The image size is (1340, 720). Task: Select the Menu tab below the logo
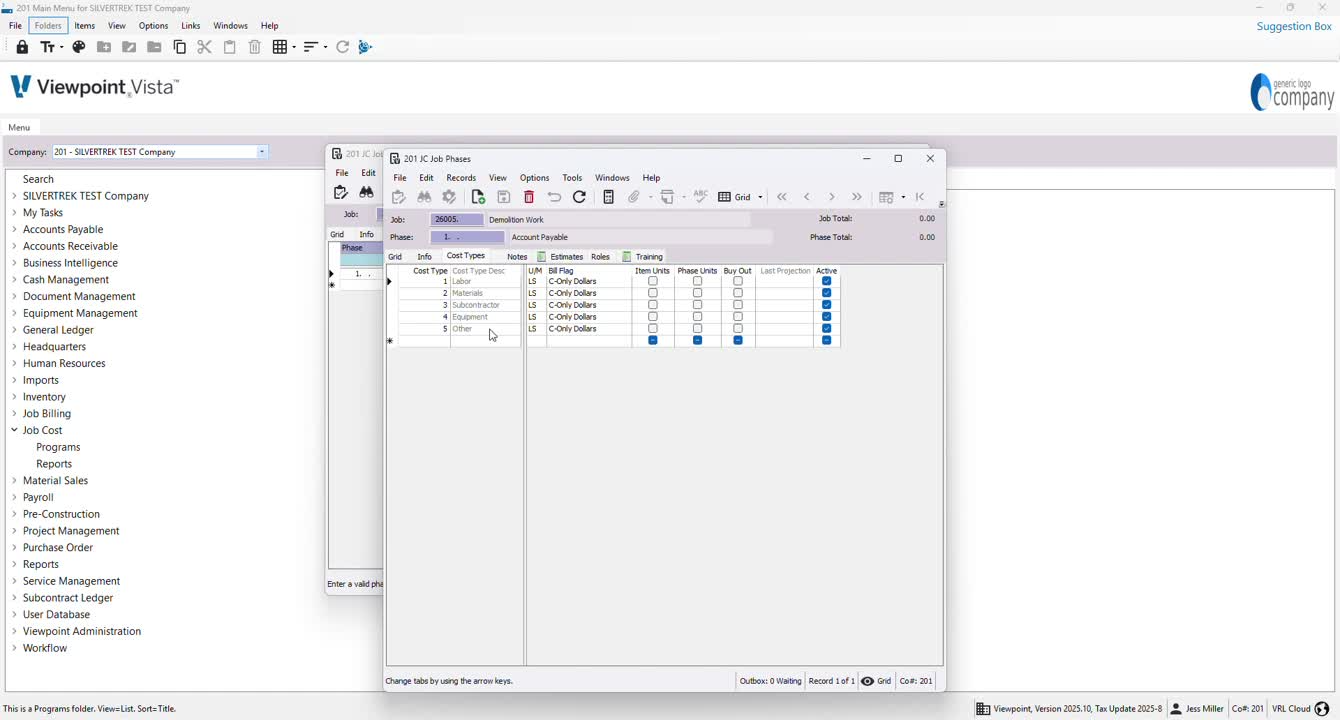(19, 128)
